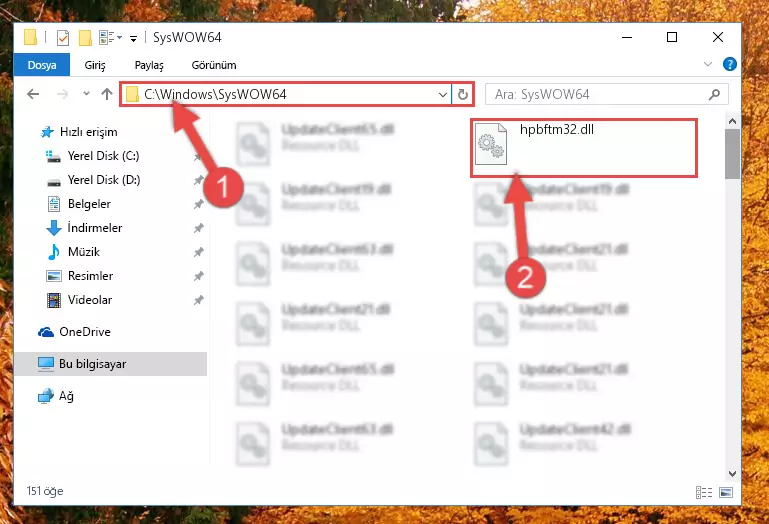Open the Dosya file menu tab
Image resolution: width=769 pixels, height=524 pixels.
[x=42, y=65]
